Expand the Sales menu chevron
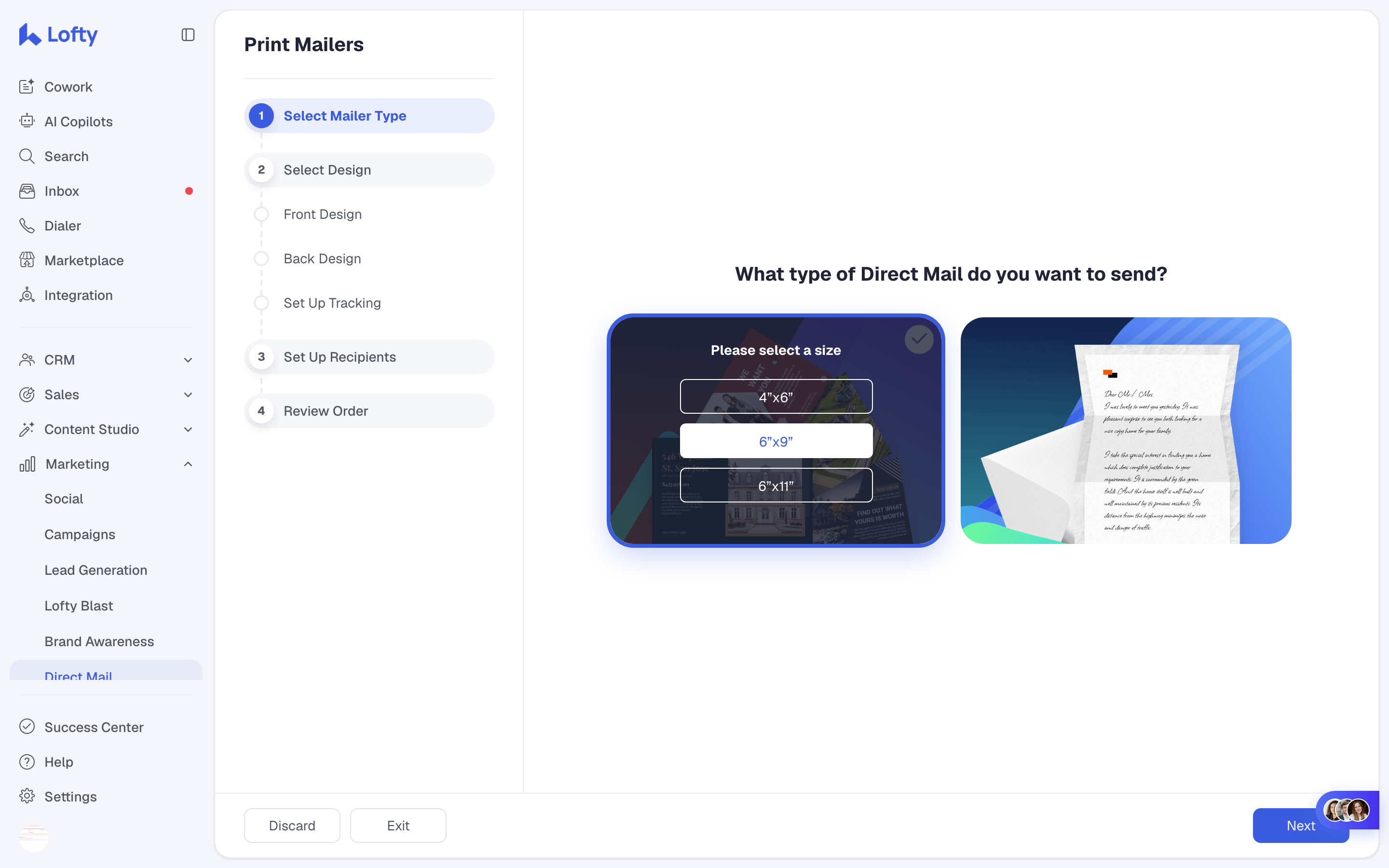Viewport: 1389px width, 868px height. click(188, 394)
